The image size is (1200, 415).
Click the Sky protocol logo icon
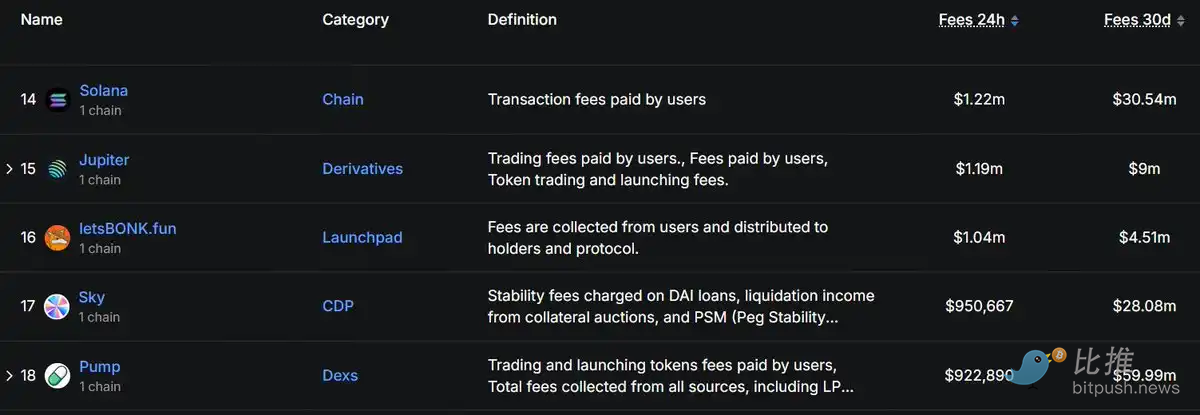click(x=57, y=307)
